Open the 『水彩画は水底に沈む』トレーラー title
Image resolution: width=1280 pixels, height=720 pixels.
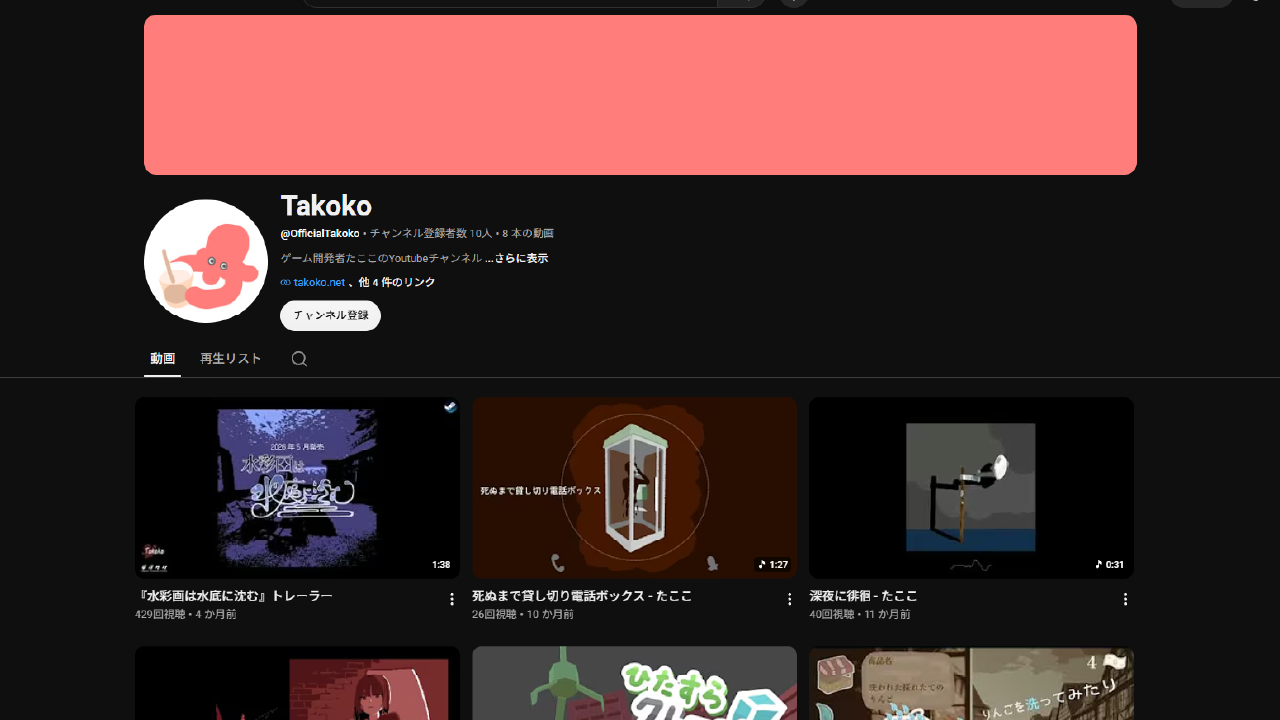234,596
